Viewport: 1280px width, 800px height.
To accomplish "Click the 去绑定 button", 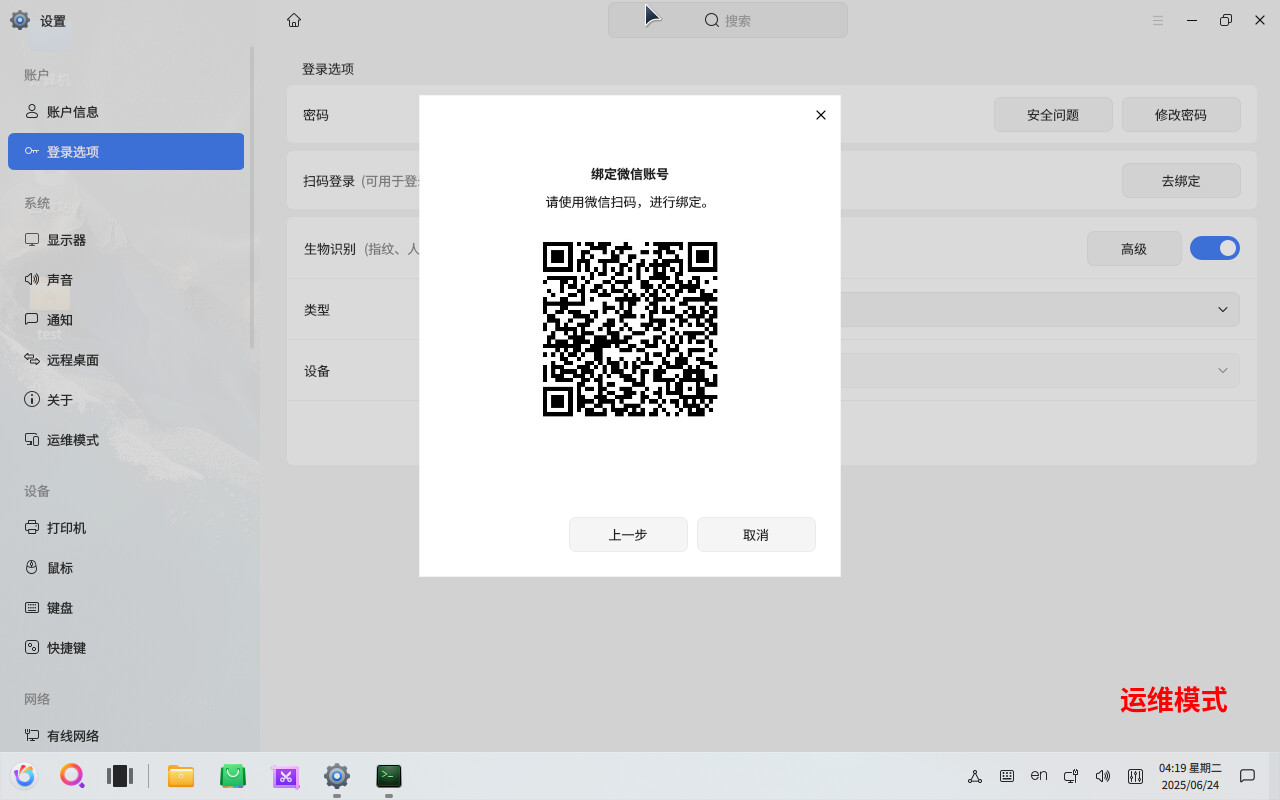I will [x=1181, y=181].
